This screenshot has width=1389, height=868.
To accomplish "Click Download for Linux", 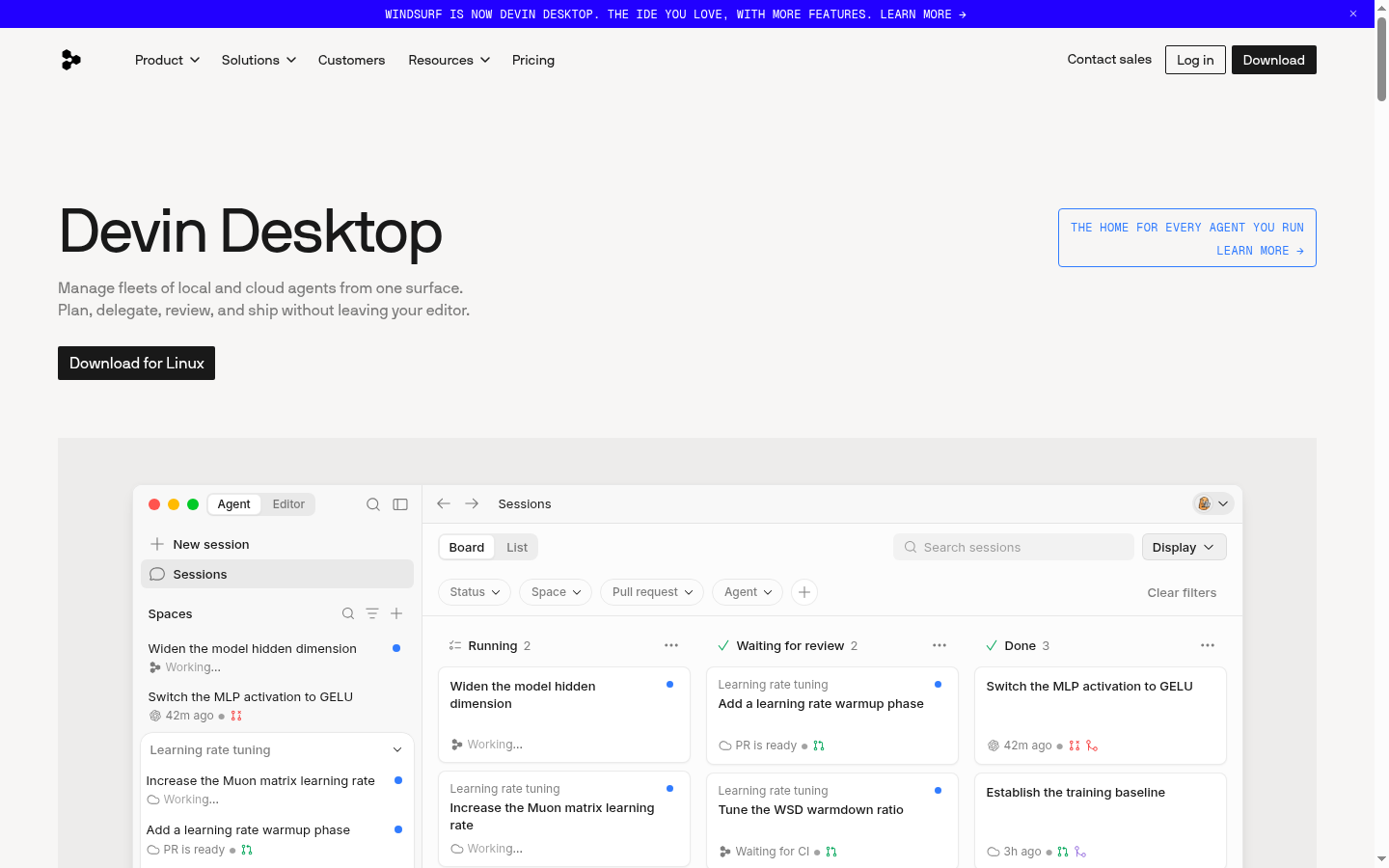I will (136, 363).
